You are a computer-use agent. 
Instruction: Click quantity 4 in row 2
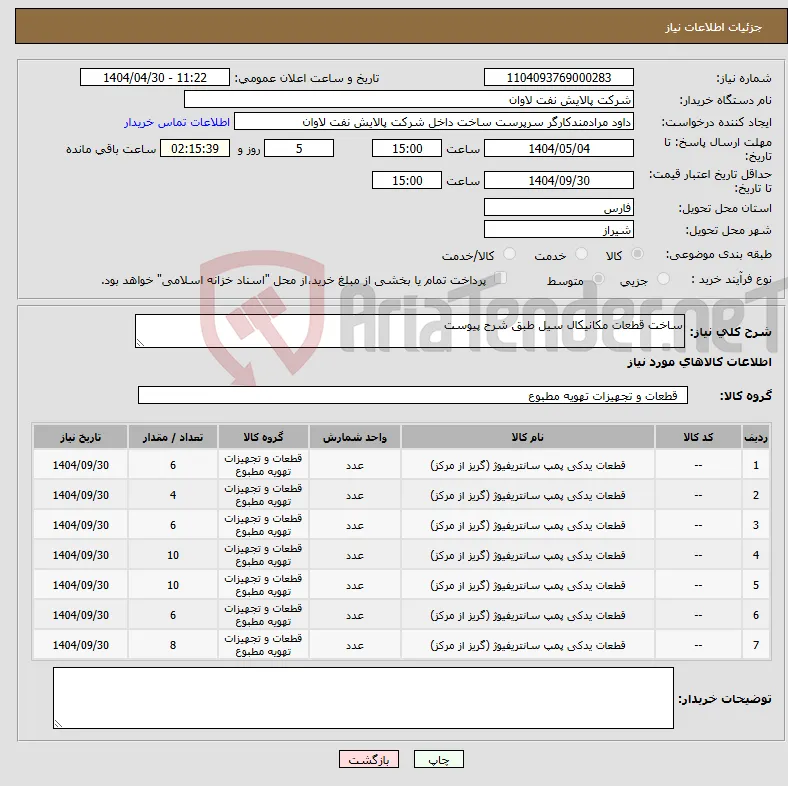point(173,495)
